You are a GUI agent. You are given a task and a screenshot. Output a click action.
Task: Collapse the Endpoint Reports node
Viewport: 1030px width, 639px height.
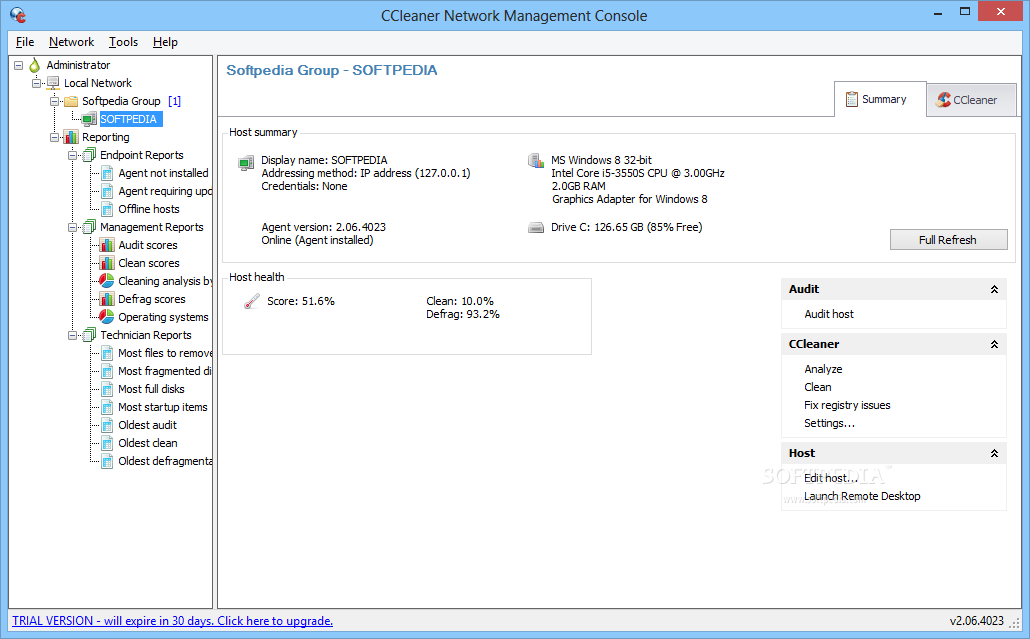click(x=72, y=155)
